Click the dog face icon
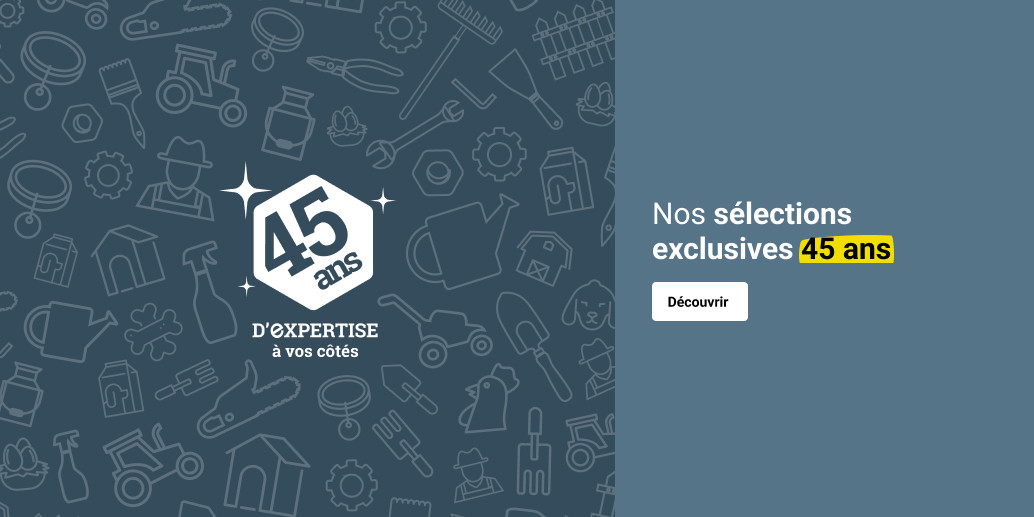Viewport: 1034px width, 517px height. (x=589, y=305)
